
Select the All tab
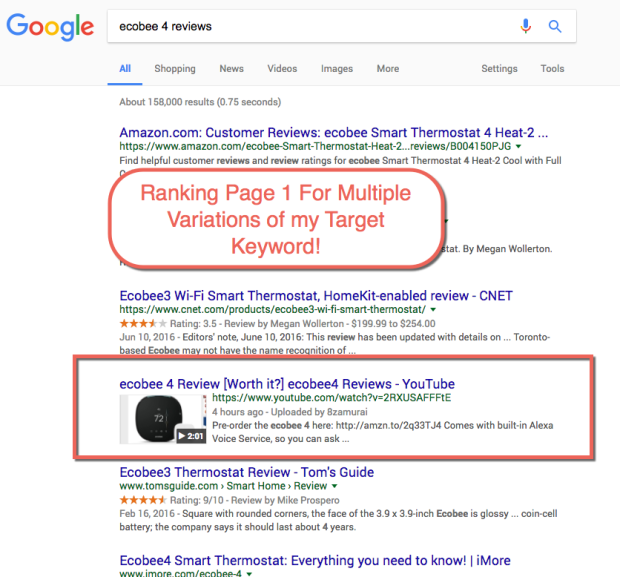click(x=125, y=68)
